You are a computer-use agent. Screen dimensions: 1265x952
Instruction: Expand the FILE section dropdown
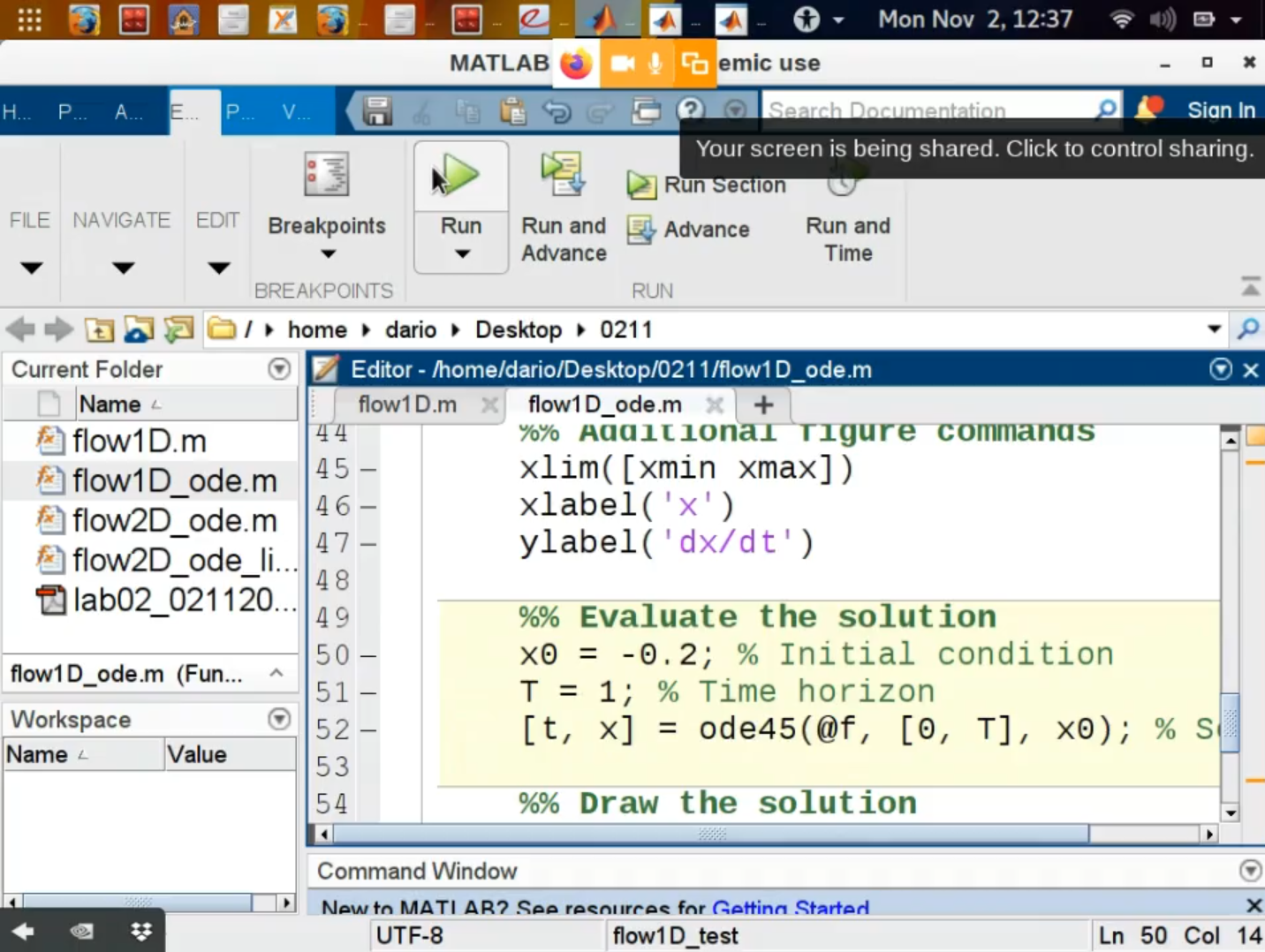31,268
